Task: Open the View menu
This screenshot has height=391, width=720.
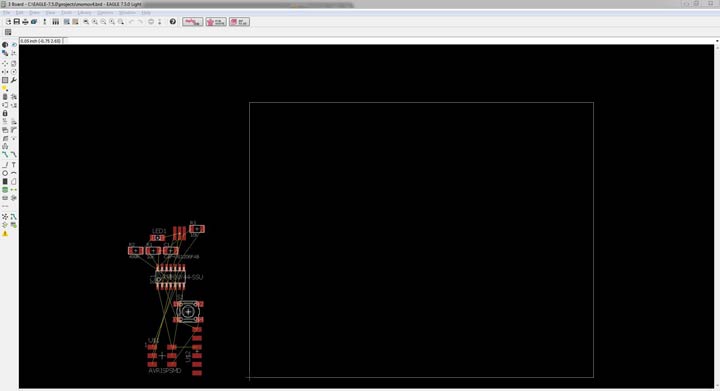Action: coord(50,12)
